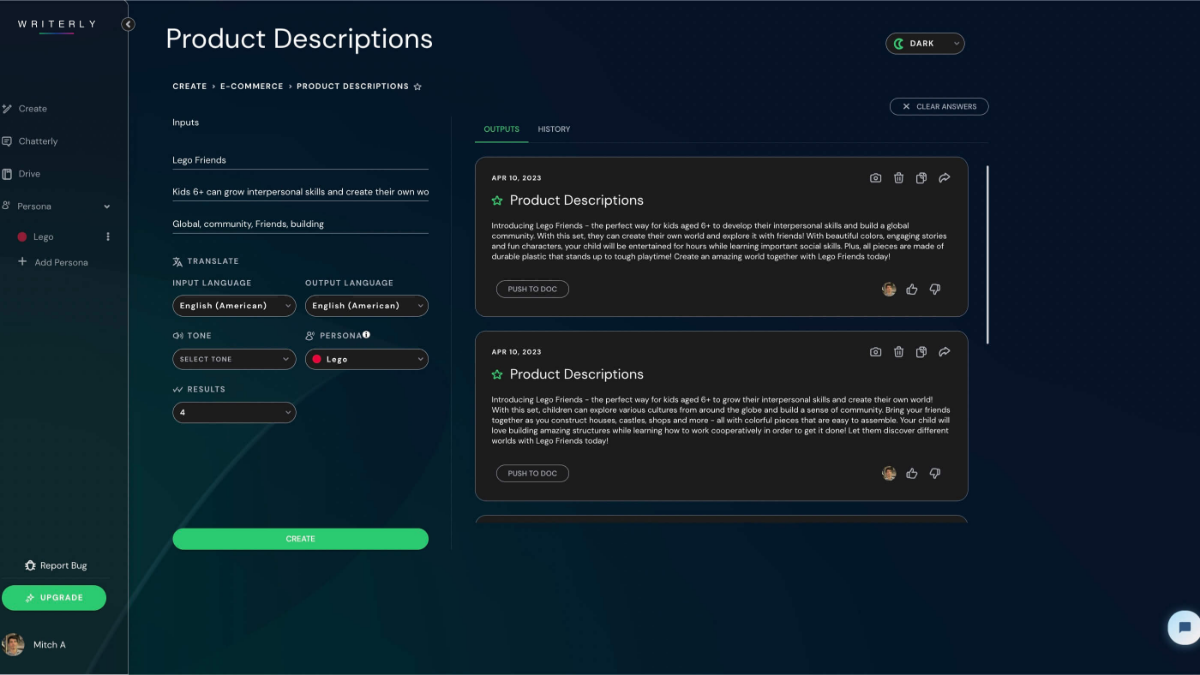Delete the second output with trash icon
This screenshot has width=1200, height=675.
point(899,352)
